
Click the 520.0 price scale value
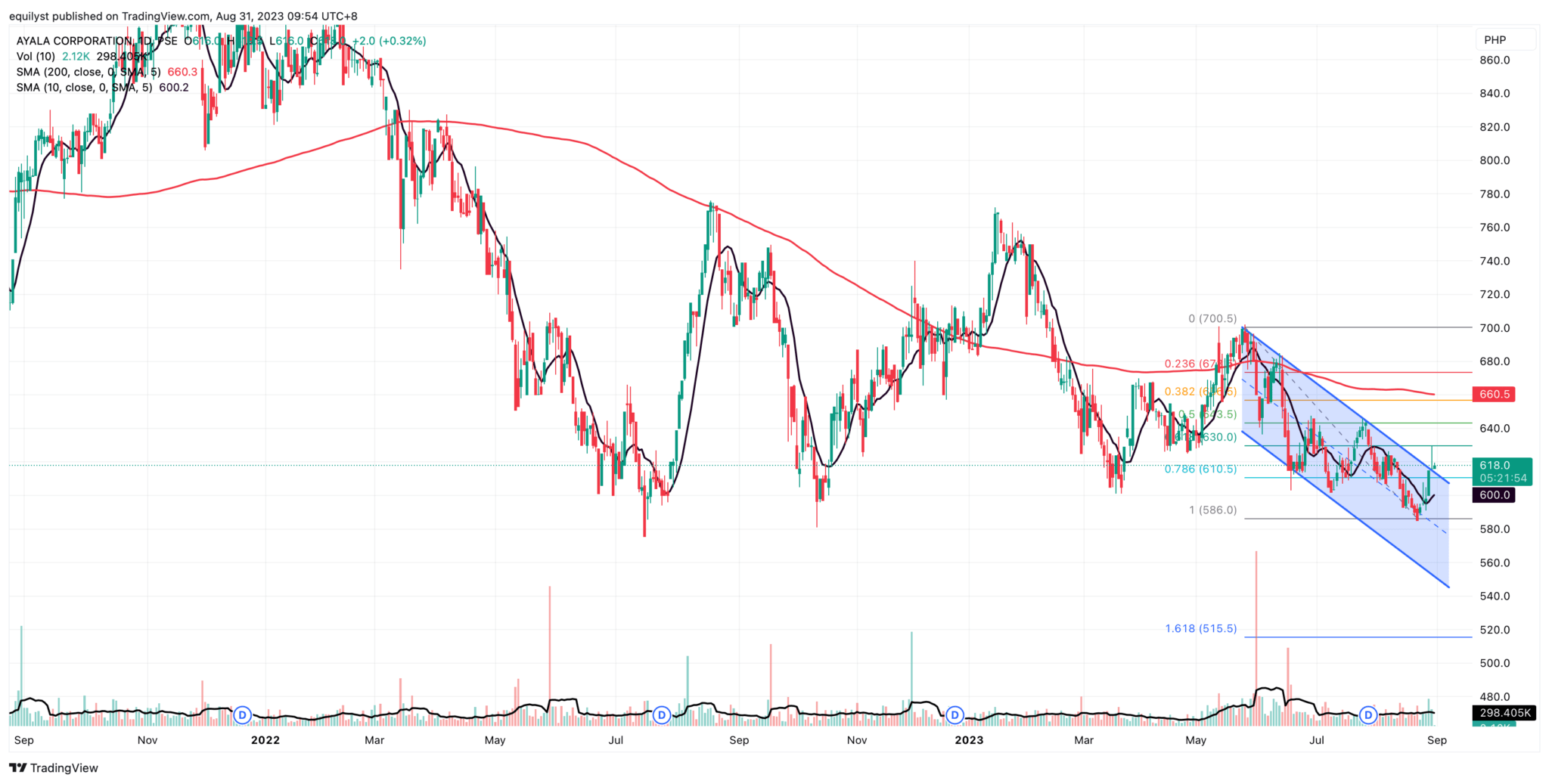(x=1495, y=630)
